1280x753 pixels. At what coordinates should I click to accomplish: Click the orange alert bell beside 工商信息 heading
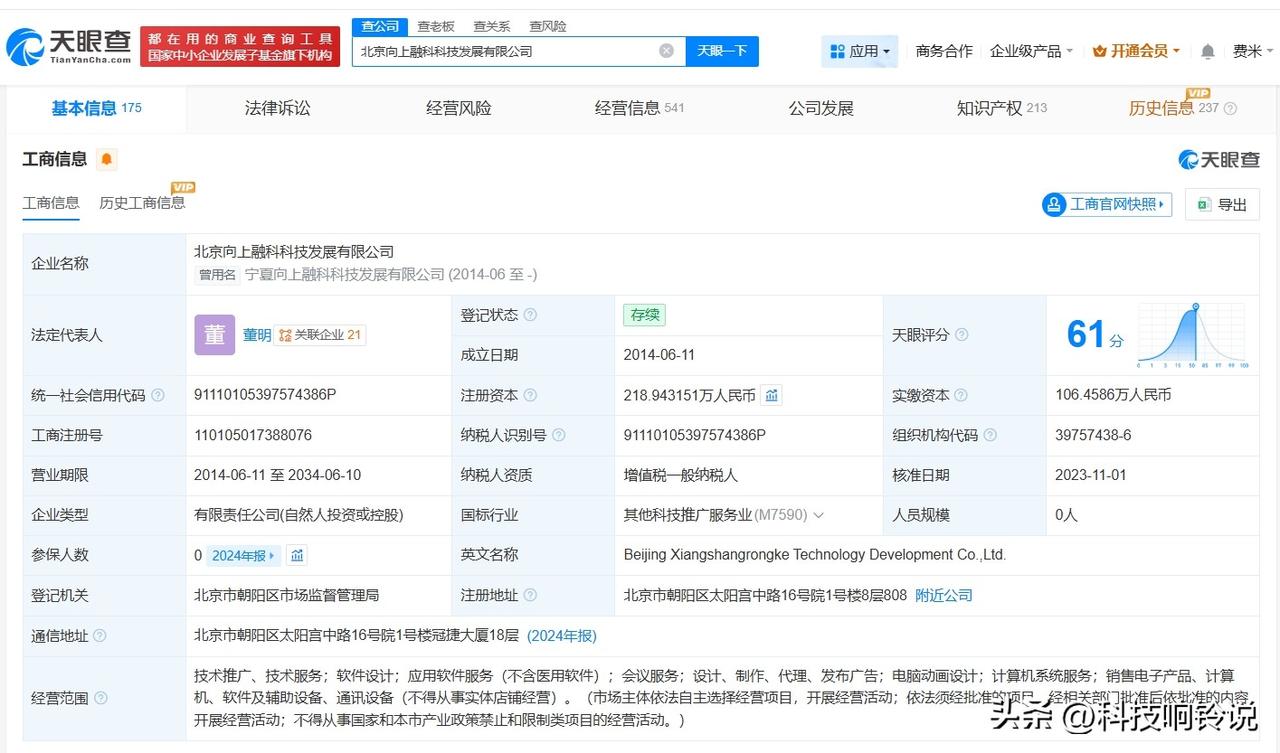click(107, 159)
